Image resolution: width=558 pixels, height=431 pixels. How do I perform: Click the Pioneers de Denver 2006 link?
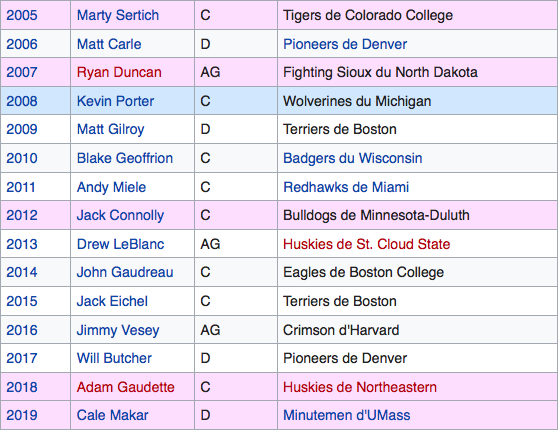pyautogui.click(x=345, y=44)
